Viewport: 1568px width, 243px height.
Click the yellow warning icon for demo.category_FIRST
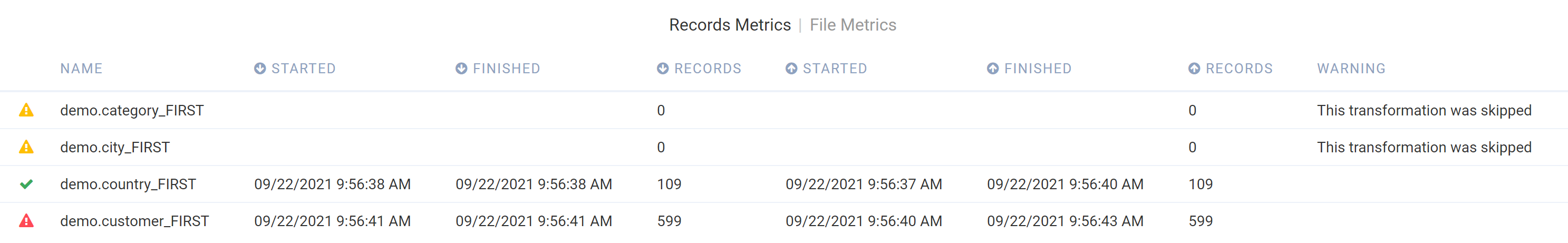click(26, 110)
